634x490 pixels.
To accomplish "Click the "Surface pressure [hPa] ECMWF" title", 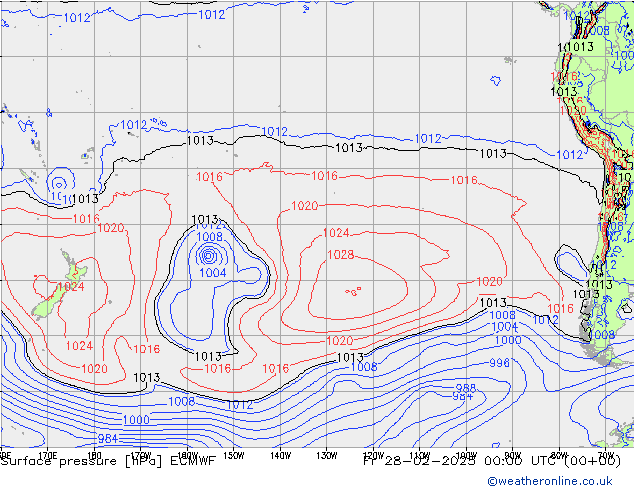I will pos(108,461).
